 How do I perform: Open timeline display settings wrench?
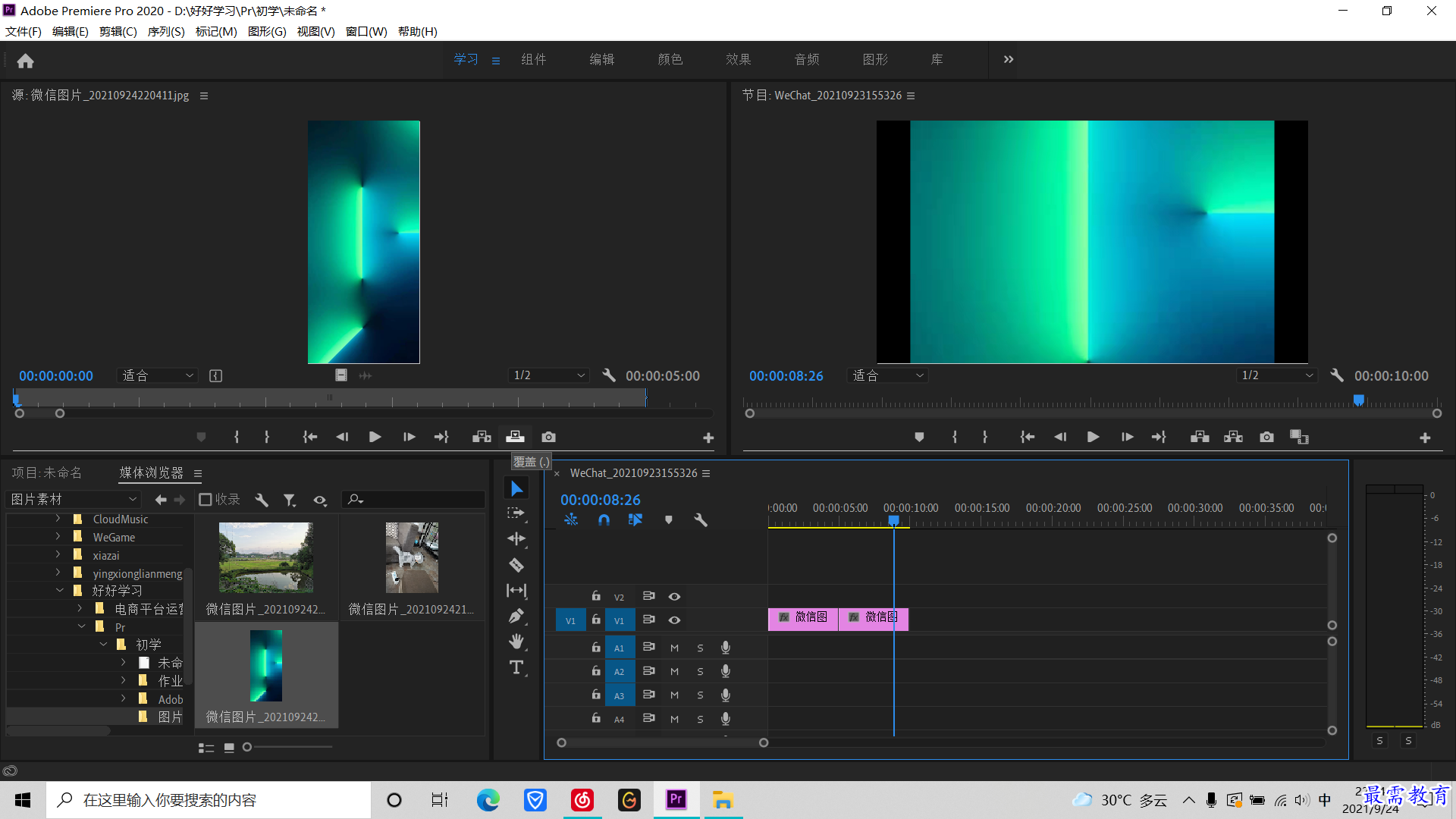(x=701, y=520)
